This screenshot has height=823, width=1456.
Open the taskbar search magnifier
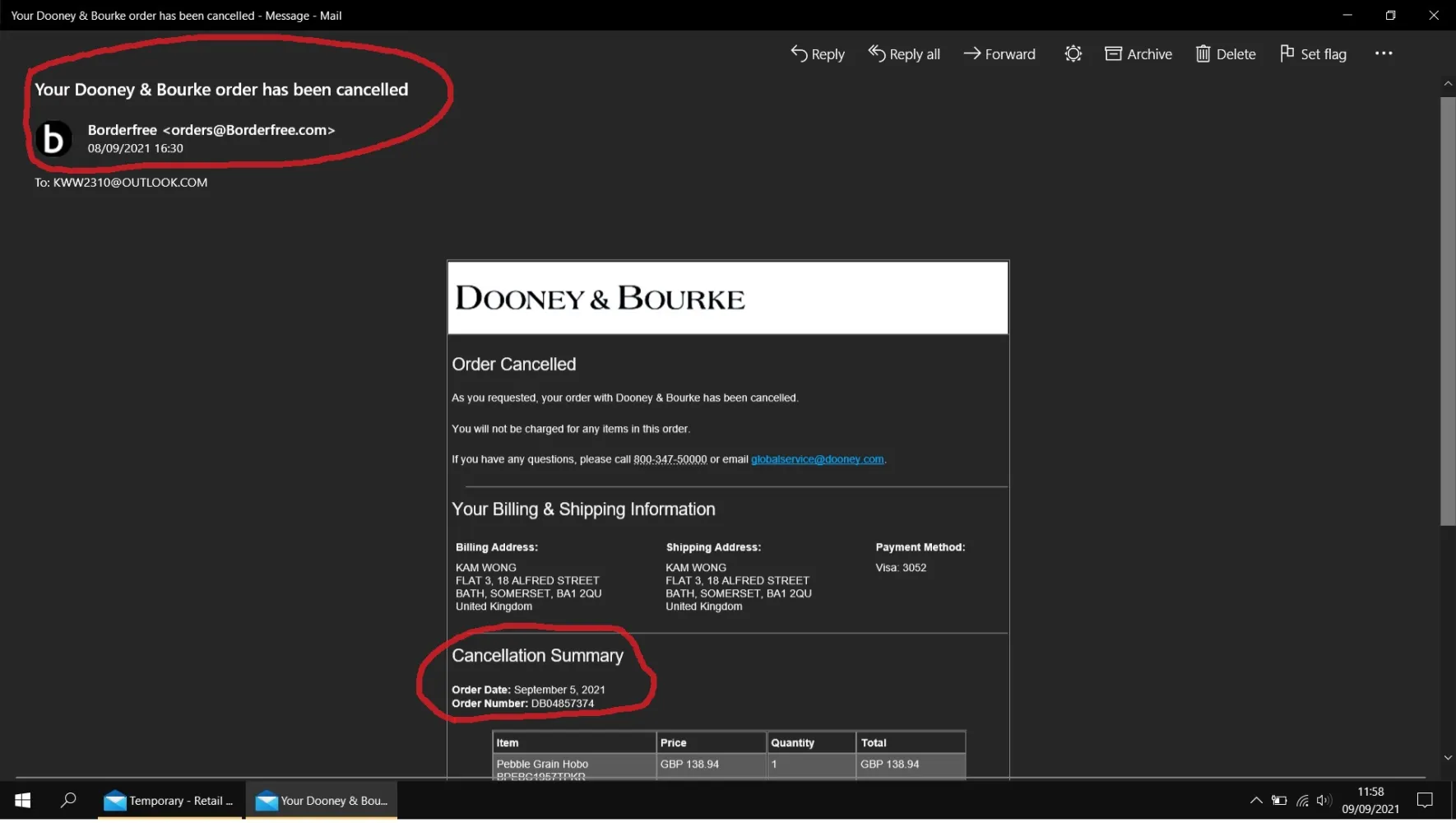pos(68,801)
